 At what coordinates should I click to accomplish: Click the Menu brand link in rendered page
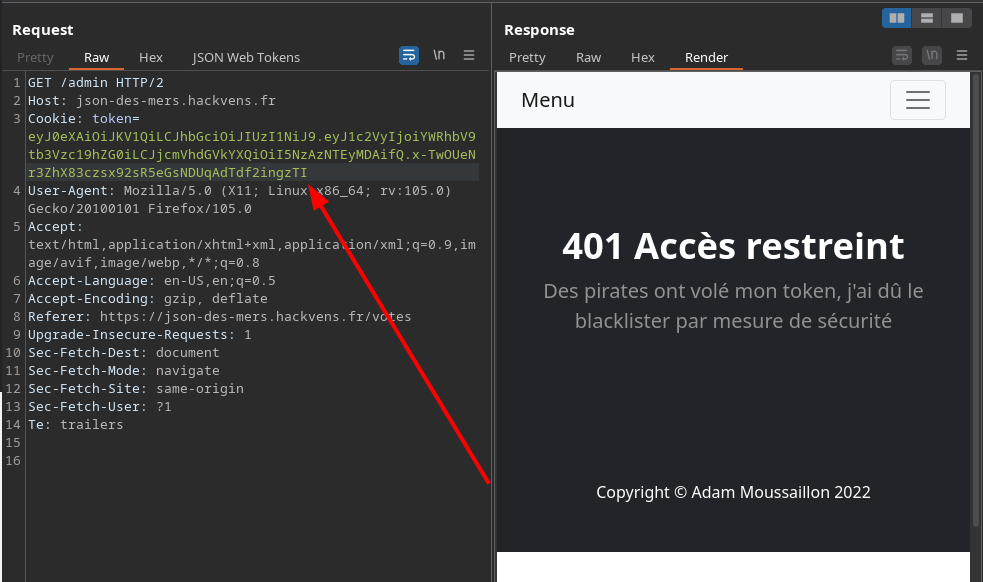pyautogui.click(x=548, y=100)
